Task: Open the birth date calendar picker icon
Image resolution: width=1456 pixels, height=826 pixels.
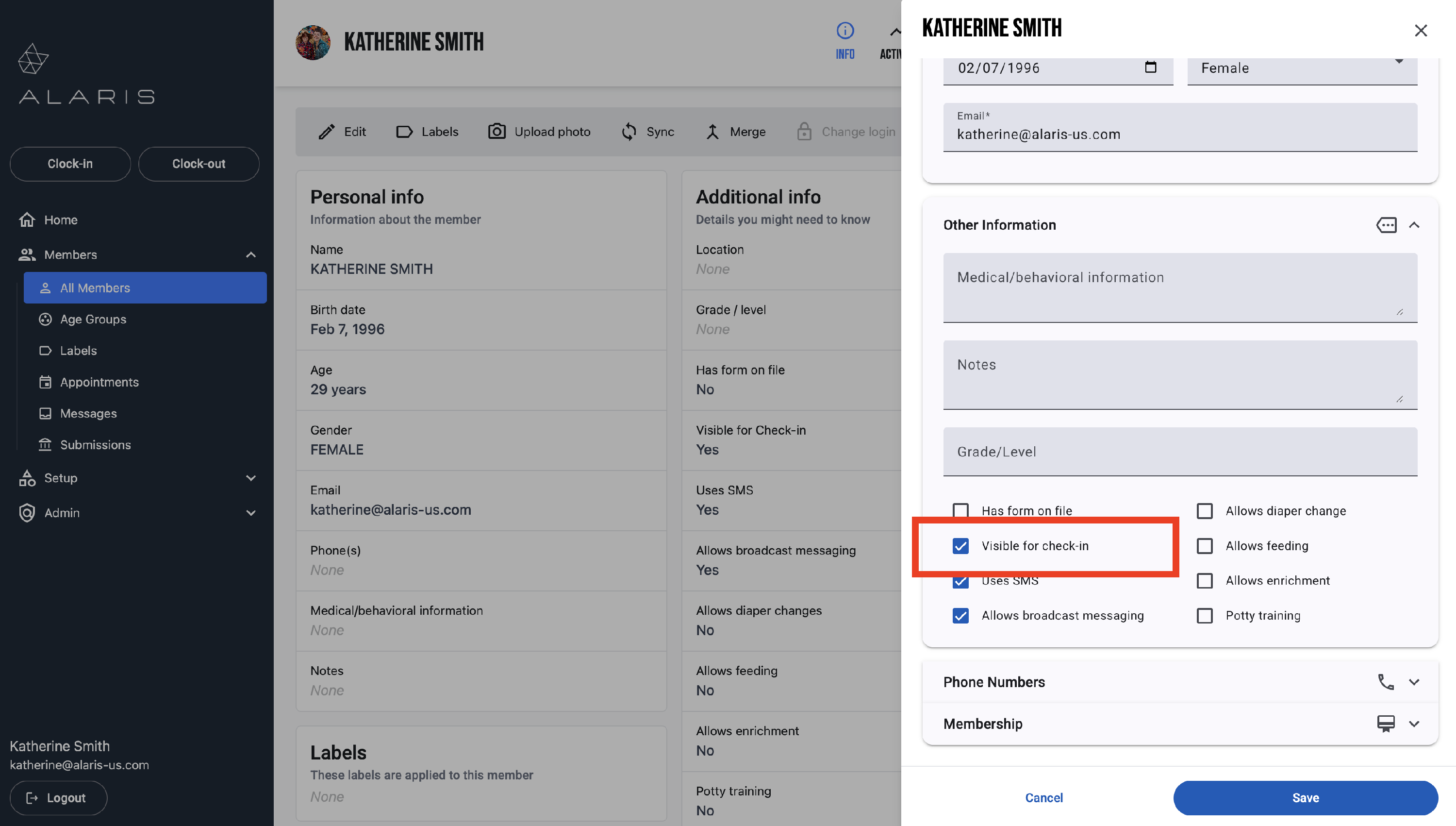Action: 1150,67
